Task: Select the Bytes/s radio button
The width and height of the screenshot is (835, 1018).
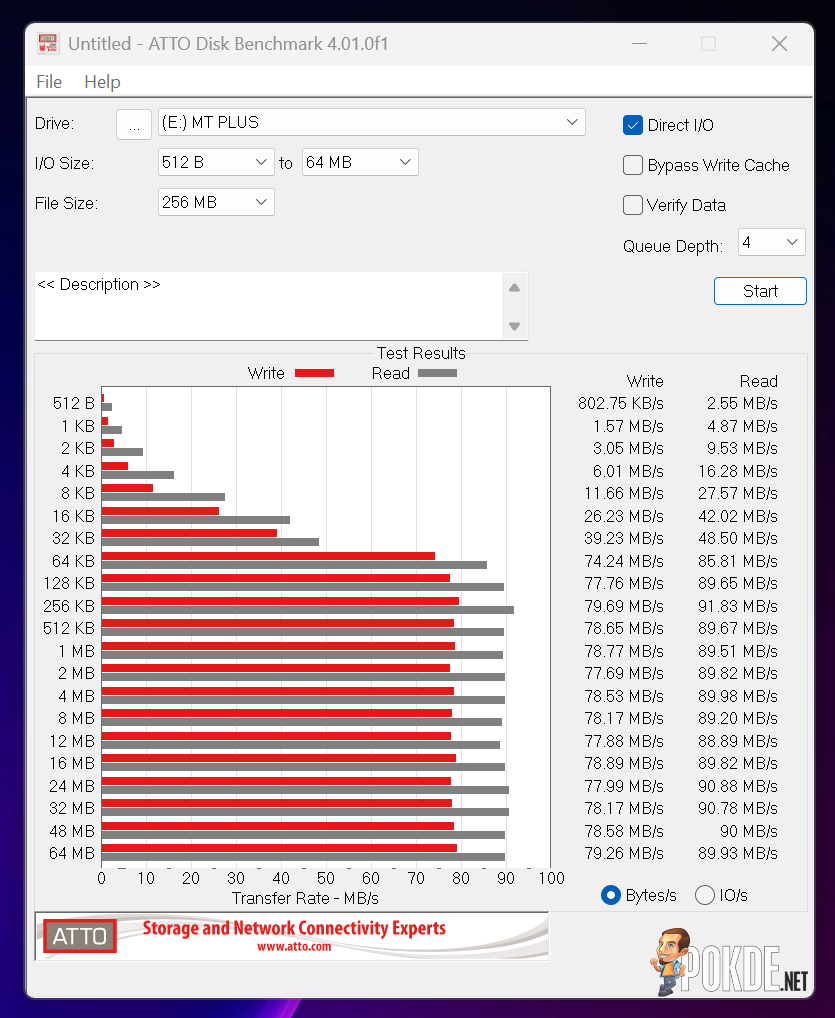Action: [x=611, y=895]
